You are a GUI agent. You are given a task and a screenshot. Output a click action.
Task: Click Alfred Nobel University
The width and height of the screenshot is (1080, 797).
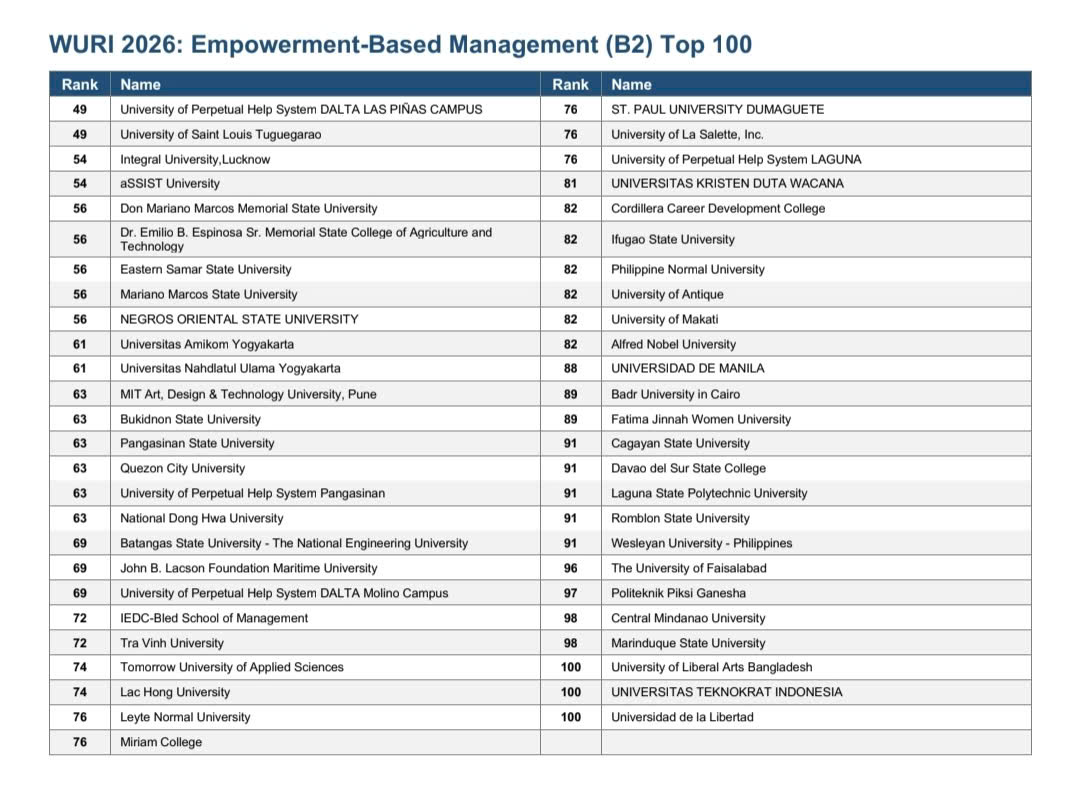point(674,344)
